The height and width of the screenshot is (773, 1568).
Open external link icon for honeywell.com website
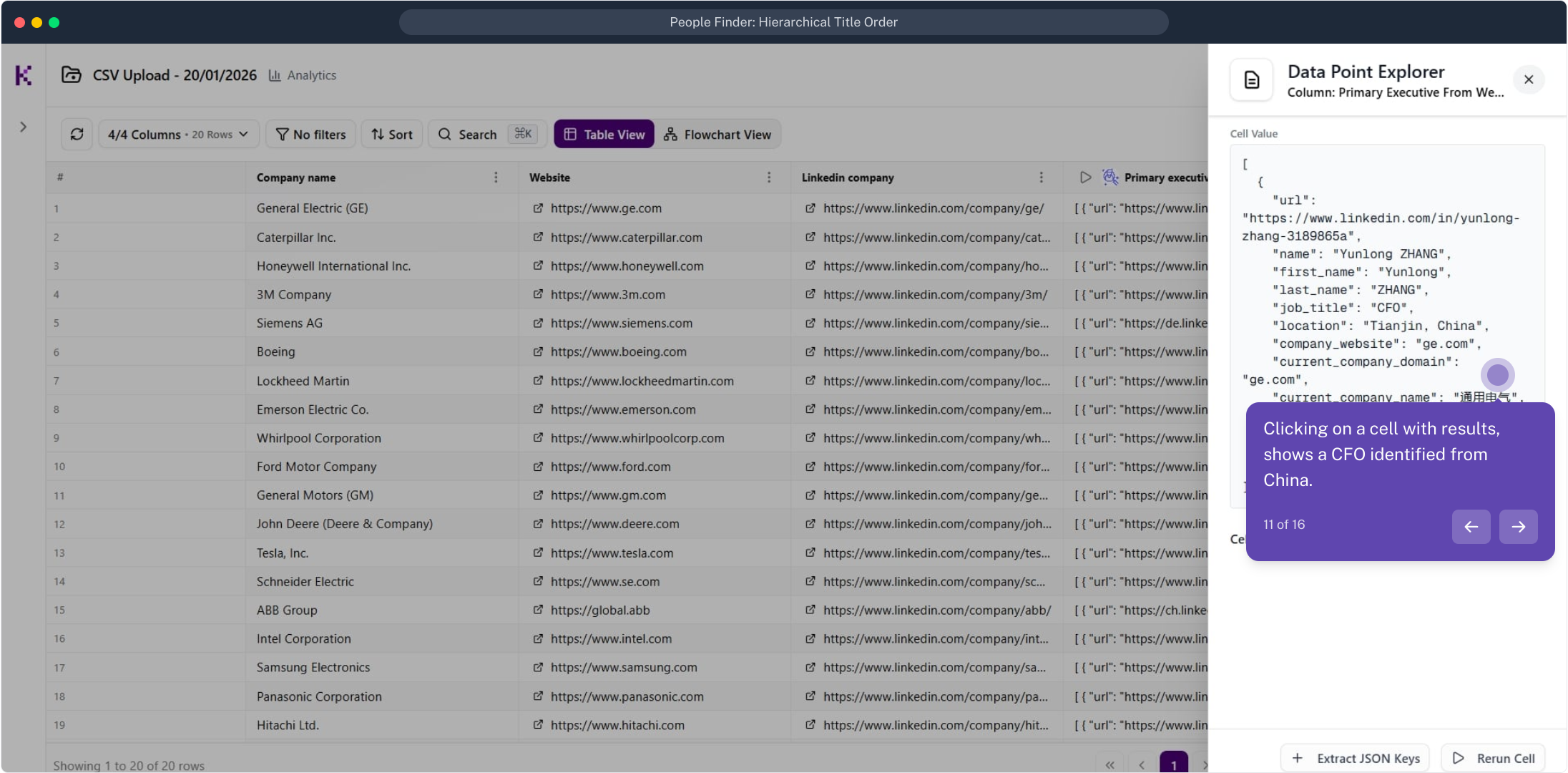pyautogui.click(x=538, y=266)
